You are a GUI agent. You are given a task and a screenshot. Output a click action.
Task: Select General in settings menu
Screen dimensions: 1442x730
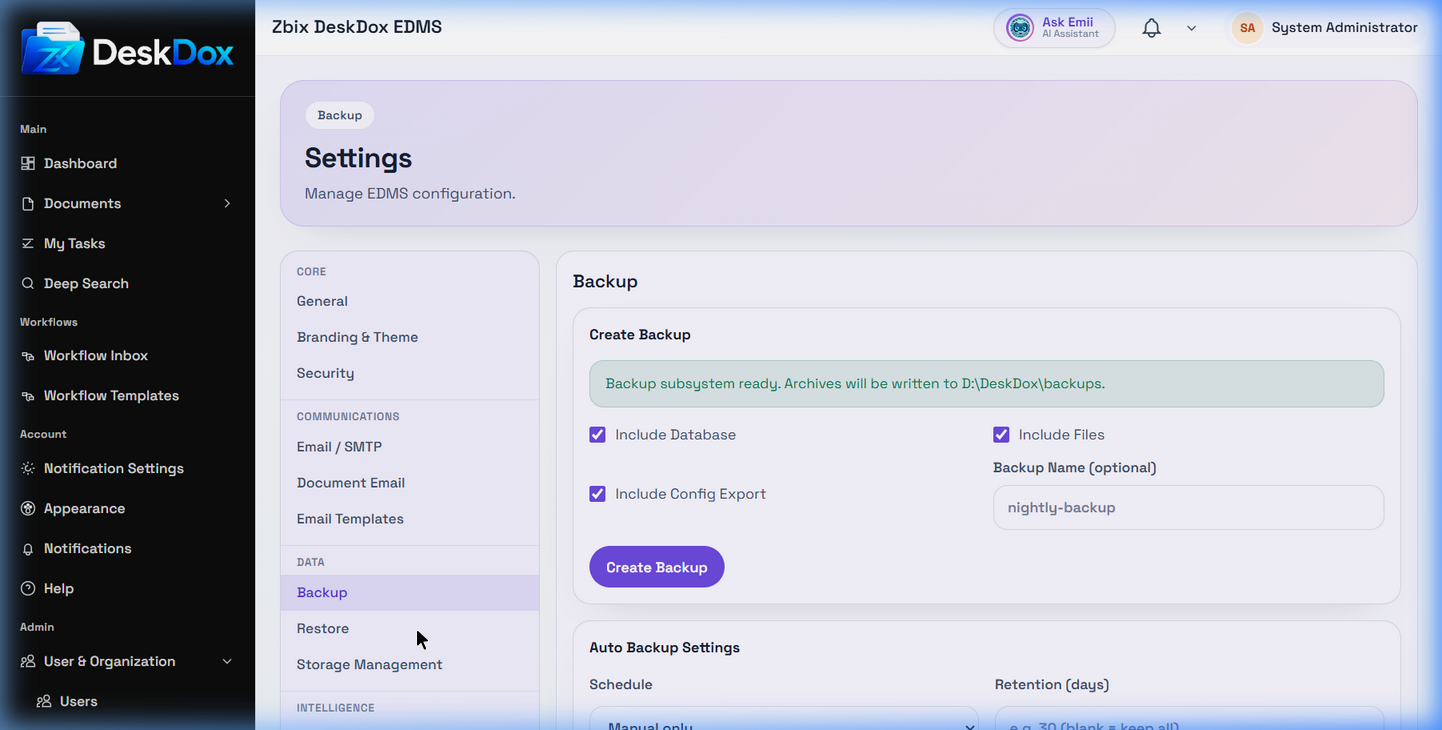tap(410, 301)
